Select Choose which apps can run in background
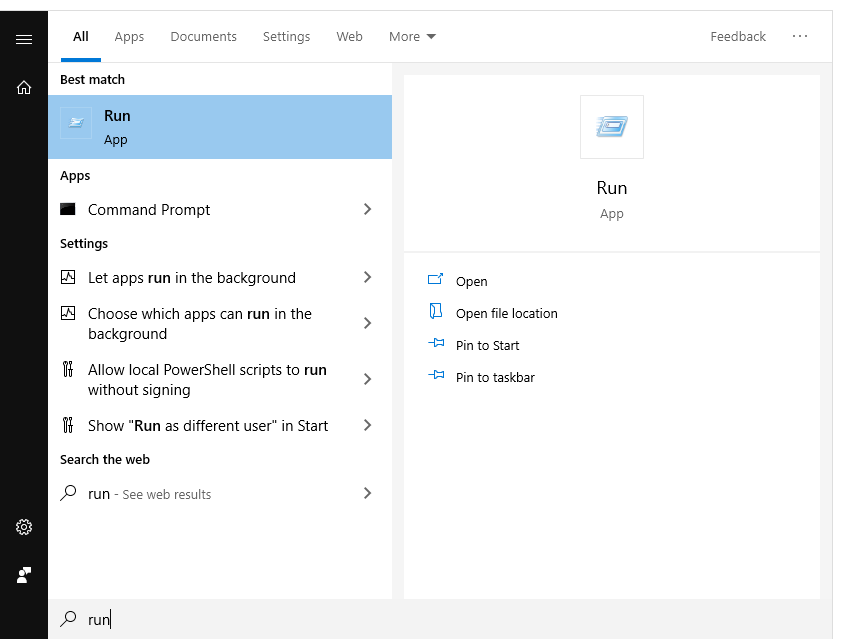The height and width of the screenshot is (639, 843). point(220,323)
